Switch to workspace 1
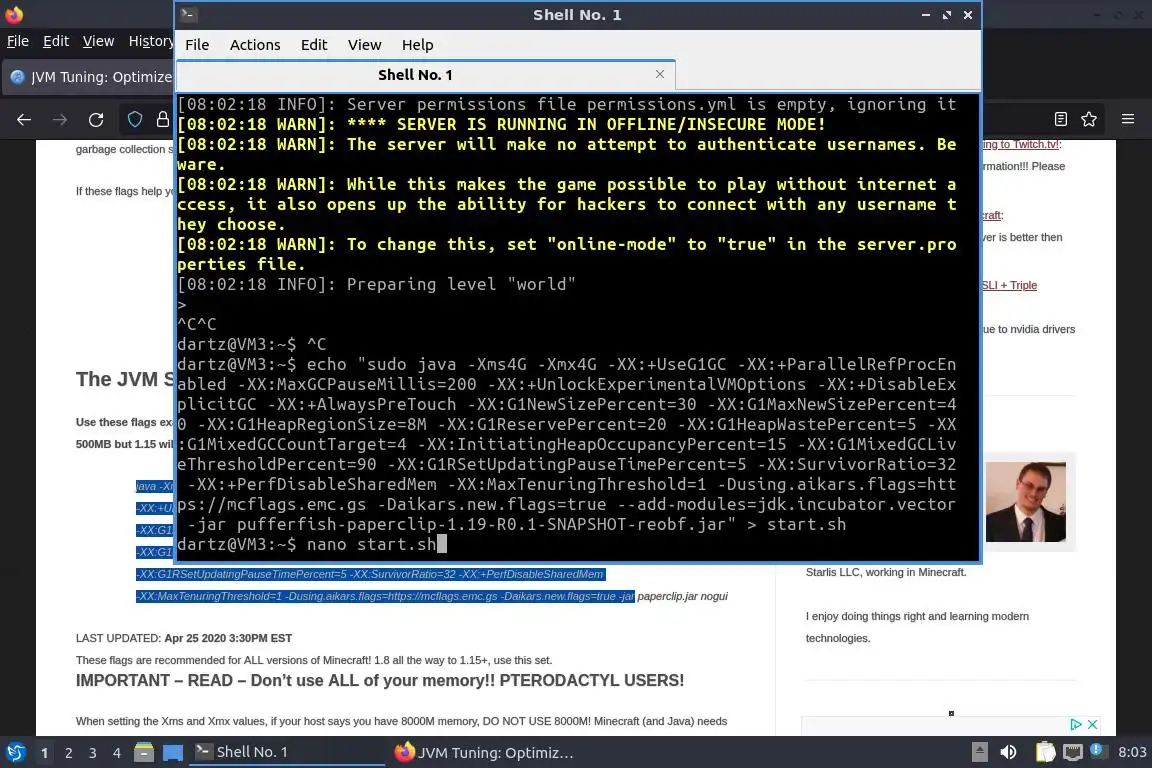1152x768 pixels. click(45, 753)
